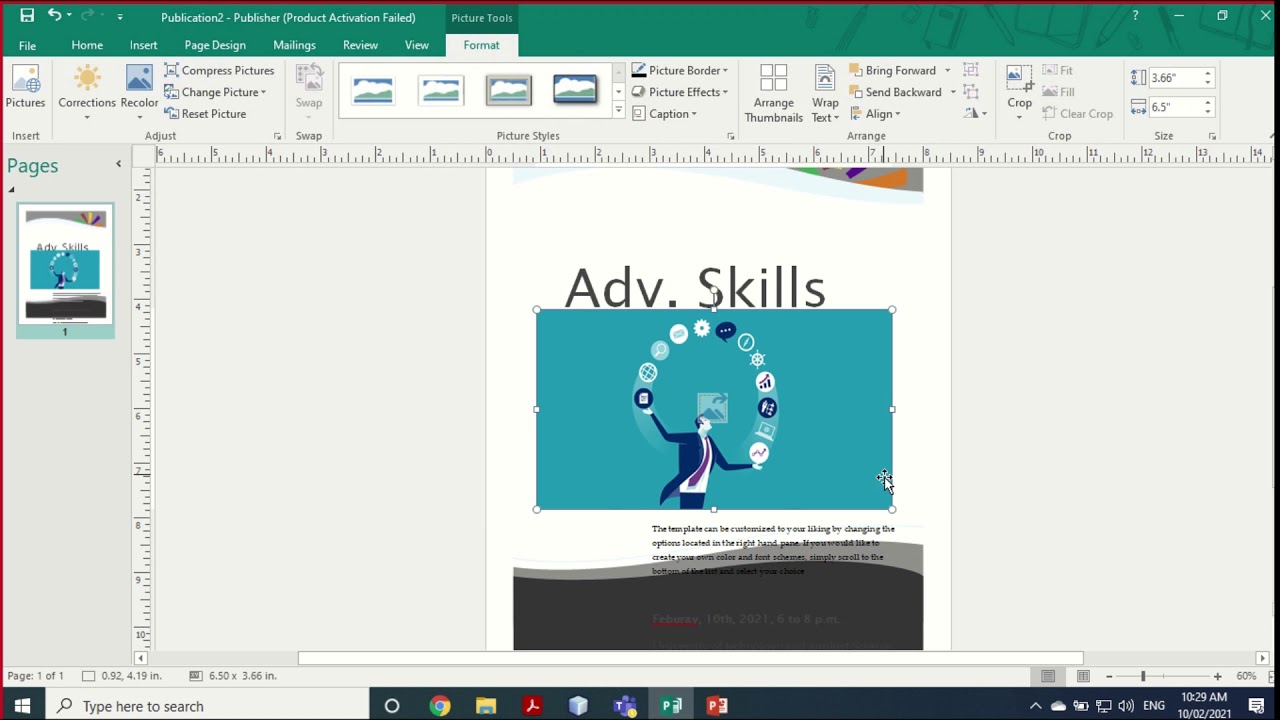Image resolution: width=1280 pixels, height=720 pixels.
Task: Expand the Picture Styles gallery more arrow
Action: (x=618, y=111)
